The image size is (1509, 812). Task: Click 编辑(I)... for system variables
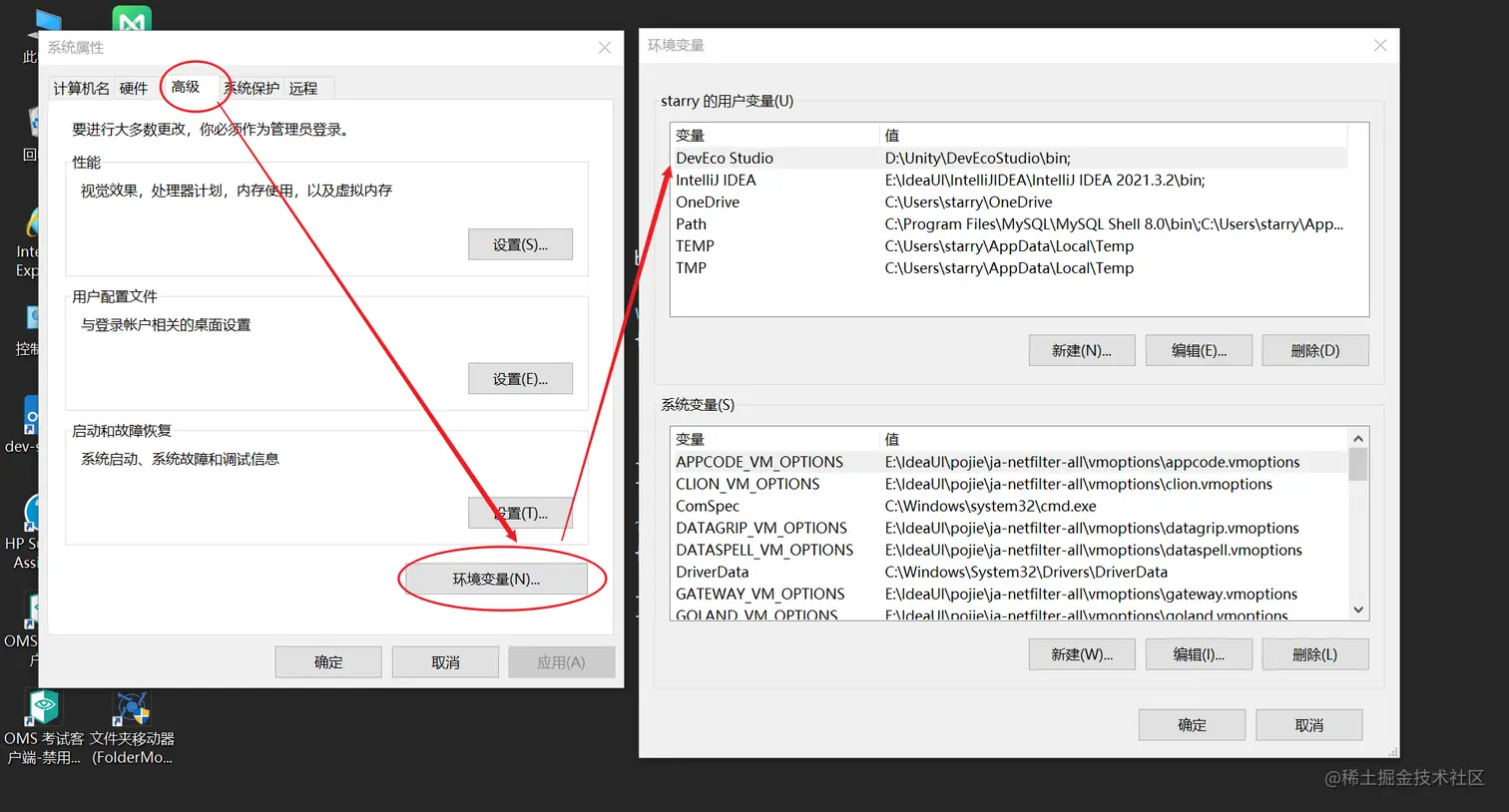1199,654
